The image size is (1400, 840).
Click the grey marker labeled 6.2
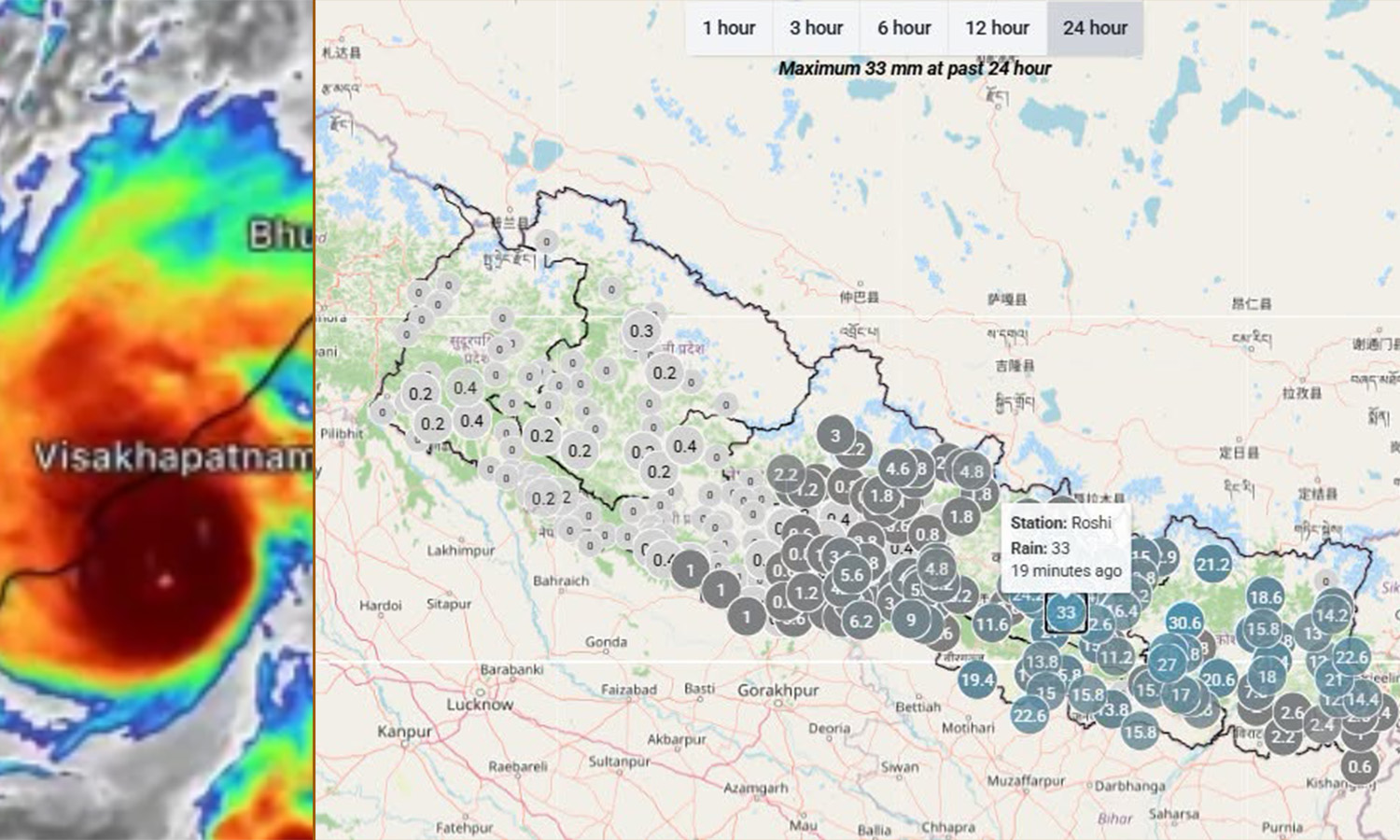pyautogui.click(x=861, y=621)
